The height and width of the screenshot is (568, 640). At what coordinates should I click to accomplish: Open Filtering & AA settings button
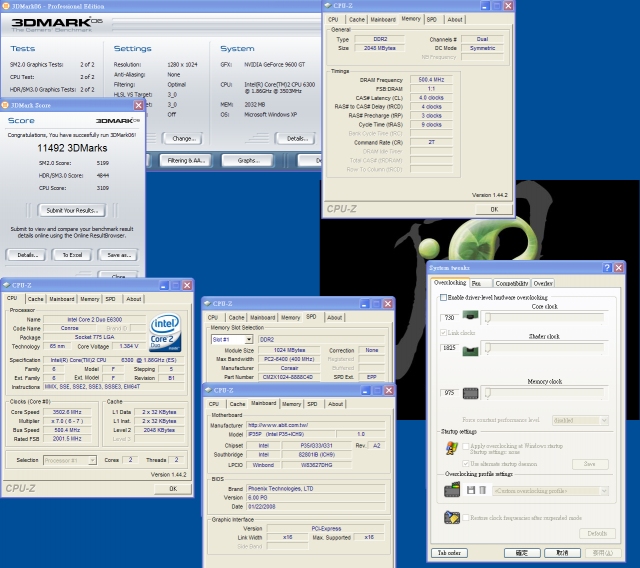(x=186, y=161)
